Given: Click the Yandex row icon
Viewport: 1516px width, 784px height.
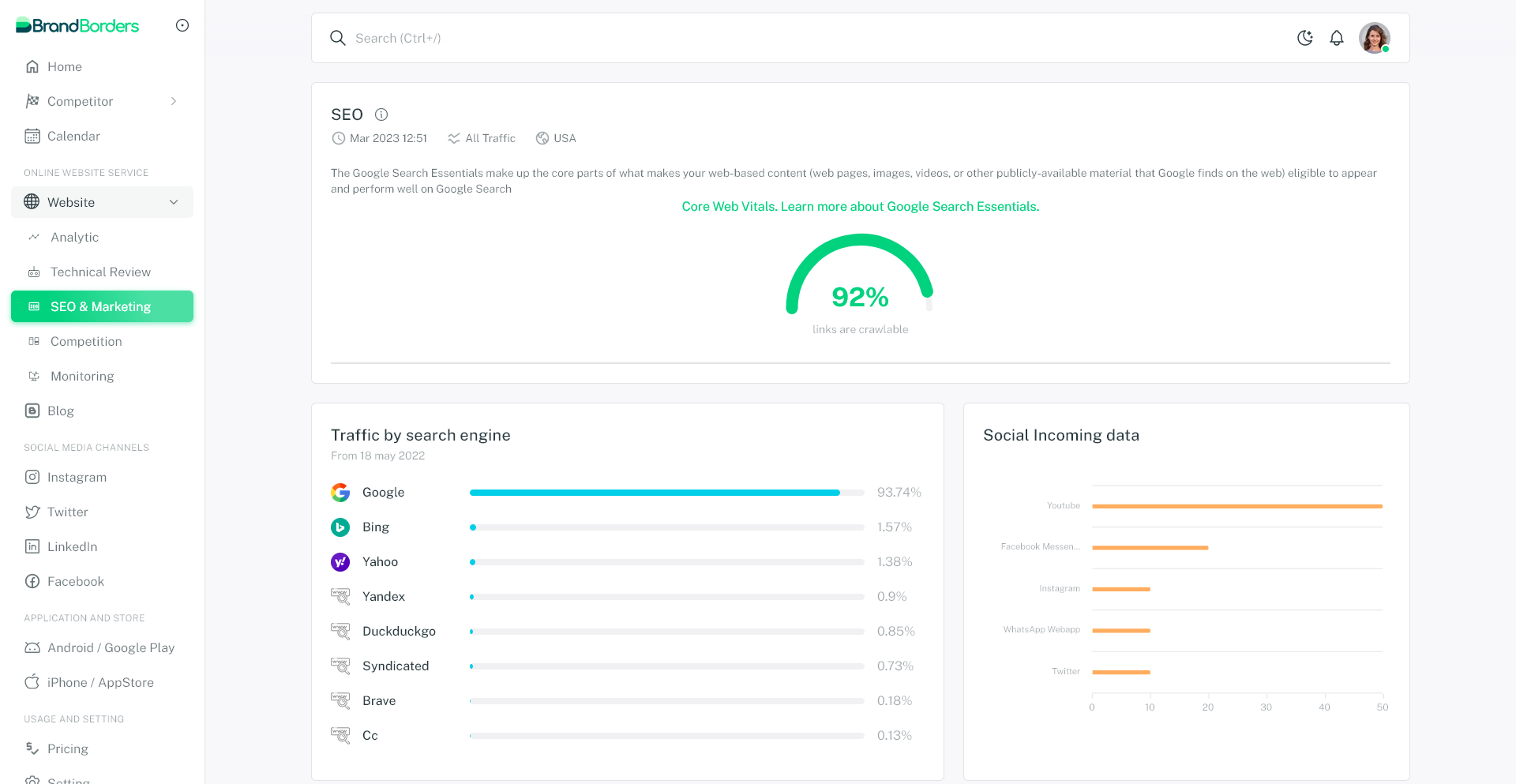Looking at the screenshot, I should [340, 597].
